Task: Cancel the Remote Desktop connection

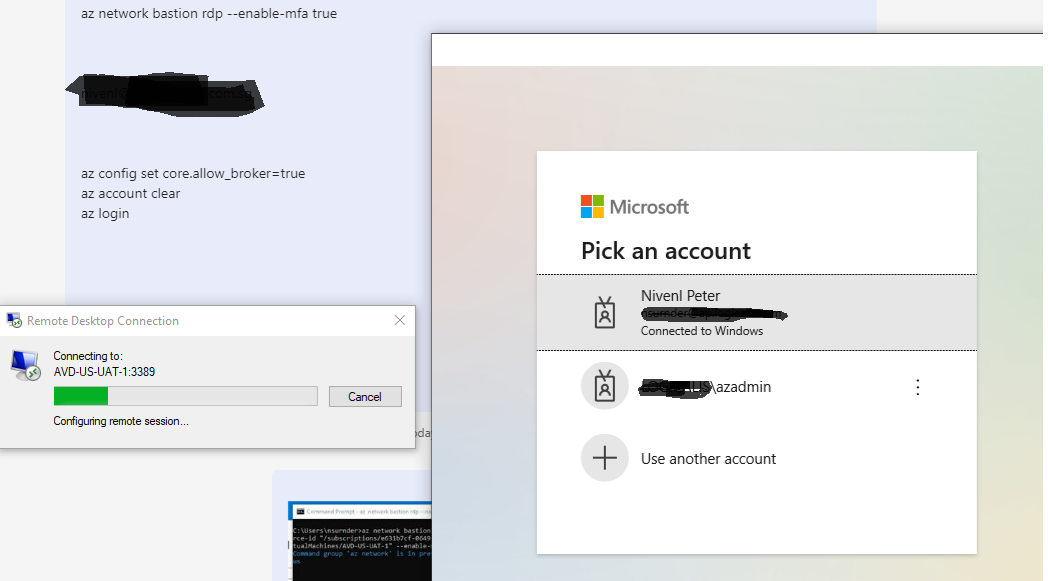Action: click(x=365, y=396)
